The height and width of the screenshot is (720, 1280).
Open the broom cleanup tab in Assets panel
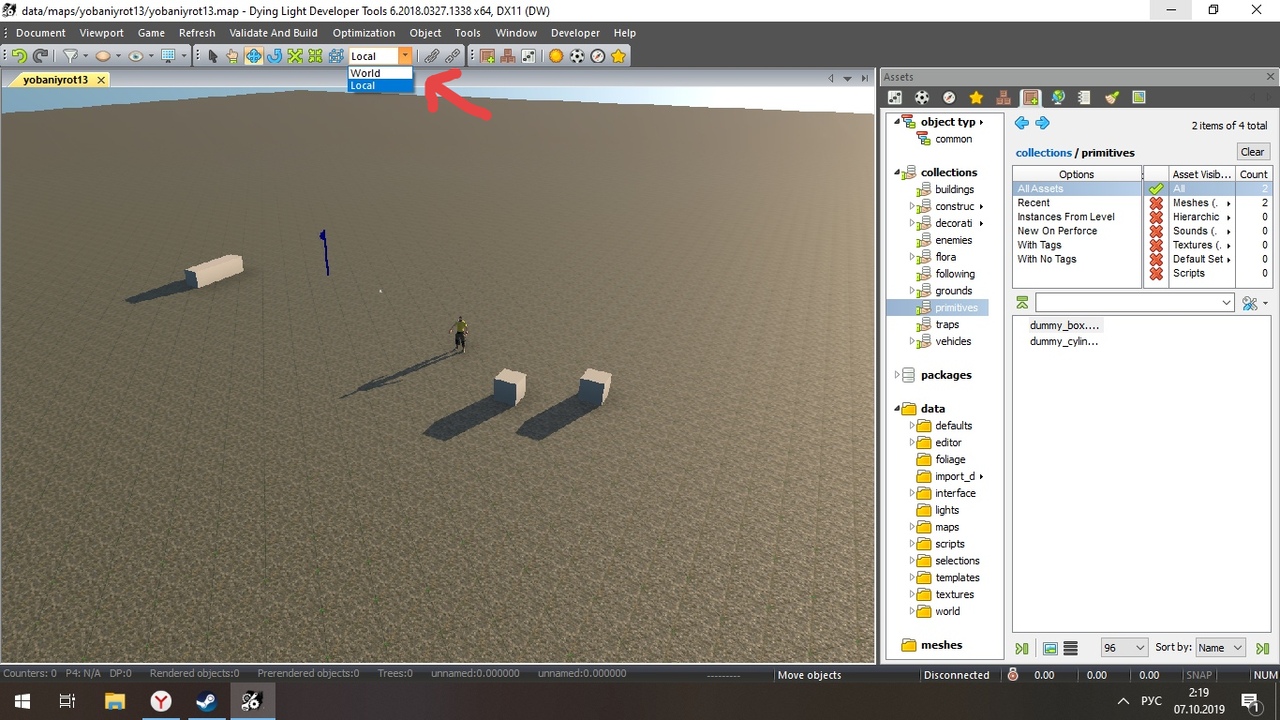click(1112, 97)
